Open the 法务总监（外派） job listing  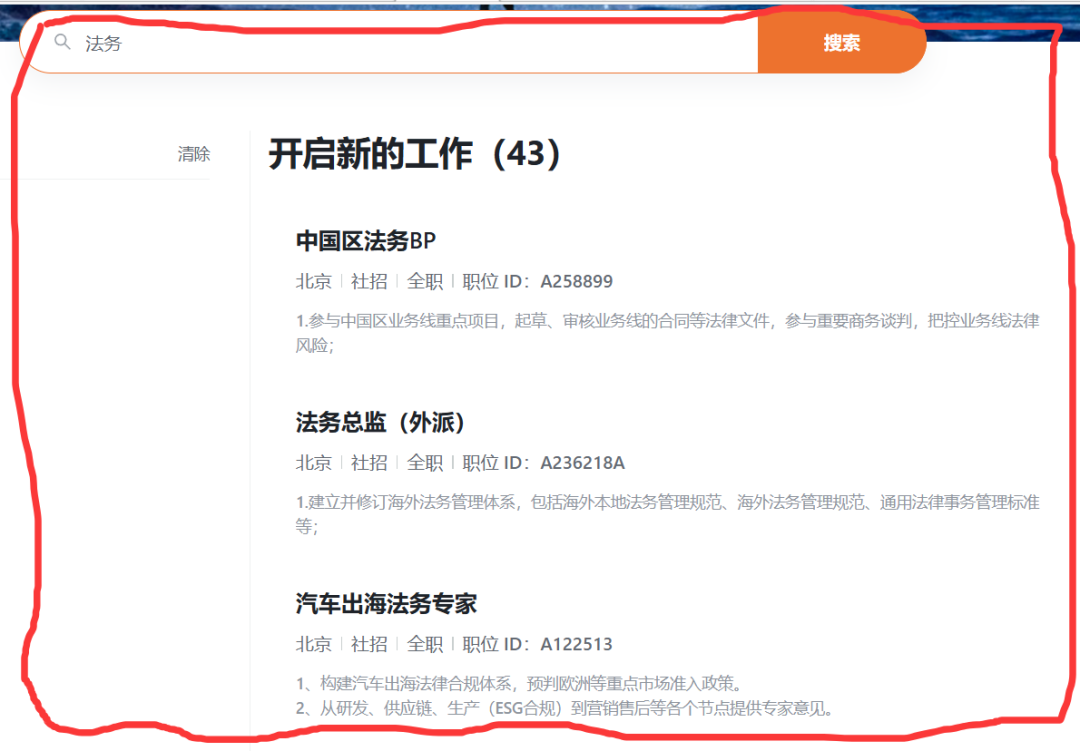[x=381, y=423]
